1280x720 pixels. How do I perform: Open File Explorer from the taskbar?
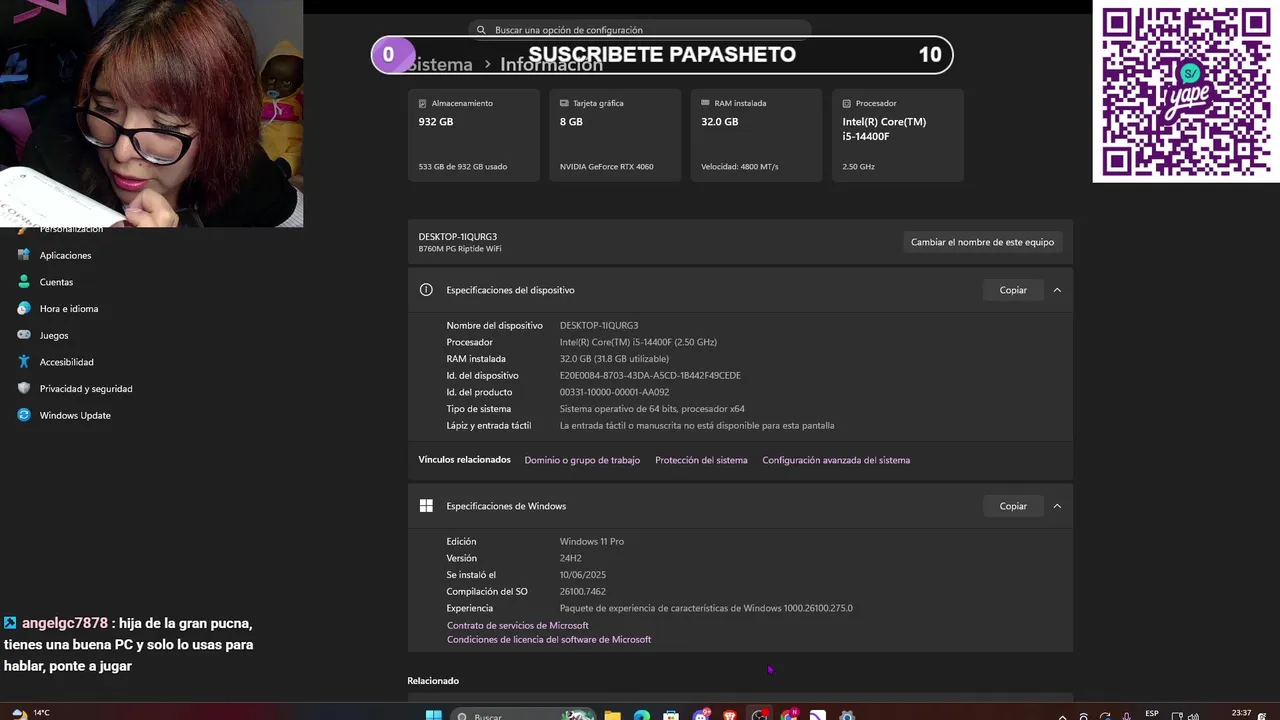click(x=612, y=714)
